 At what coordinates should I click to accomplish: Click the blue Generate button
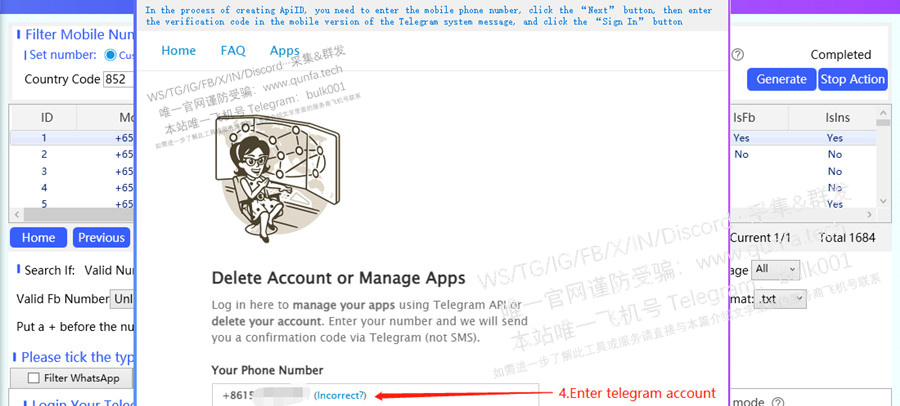click(781, 79)
